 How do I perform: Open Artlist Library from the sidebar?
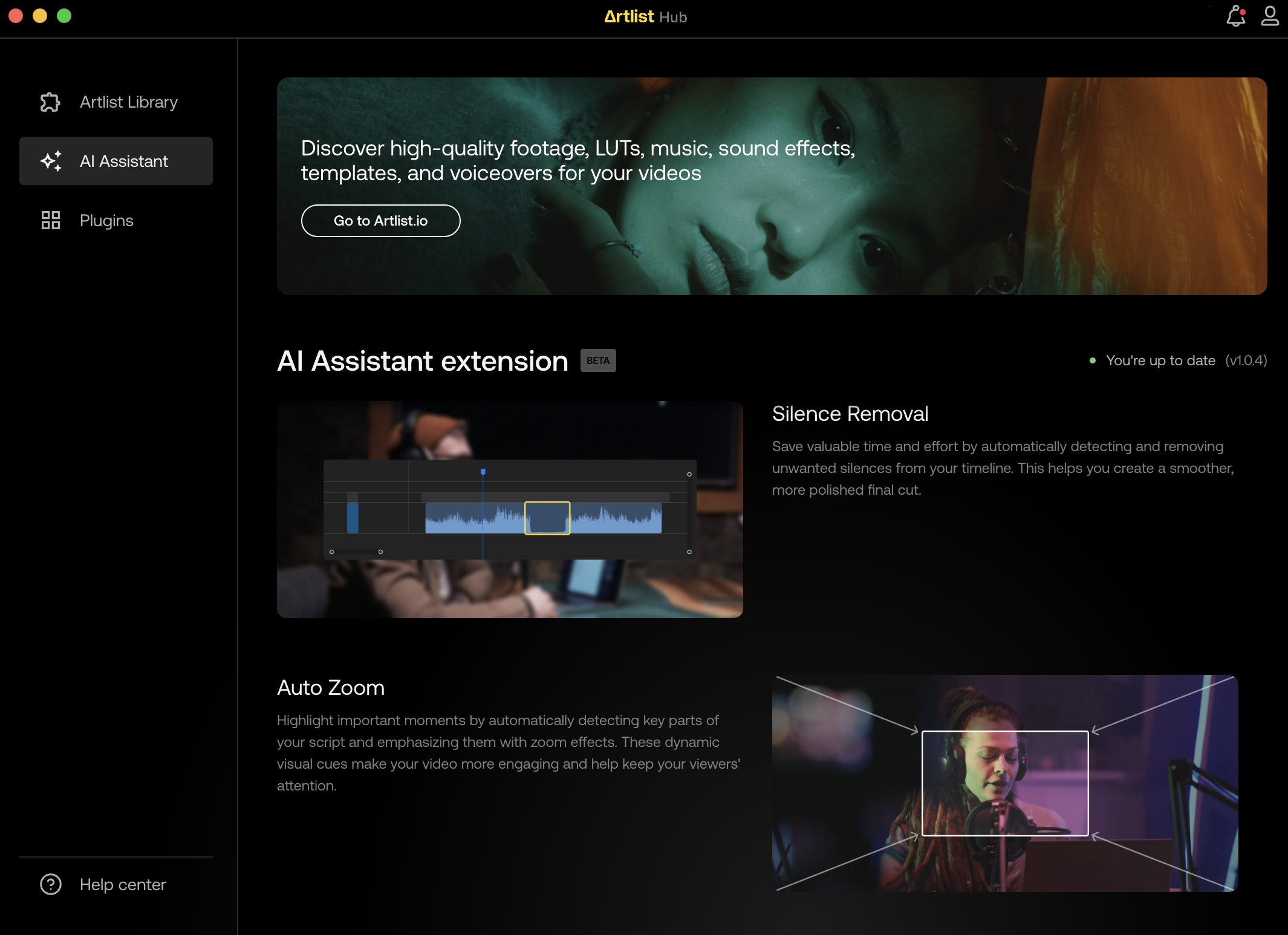[x=116, y=102]
